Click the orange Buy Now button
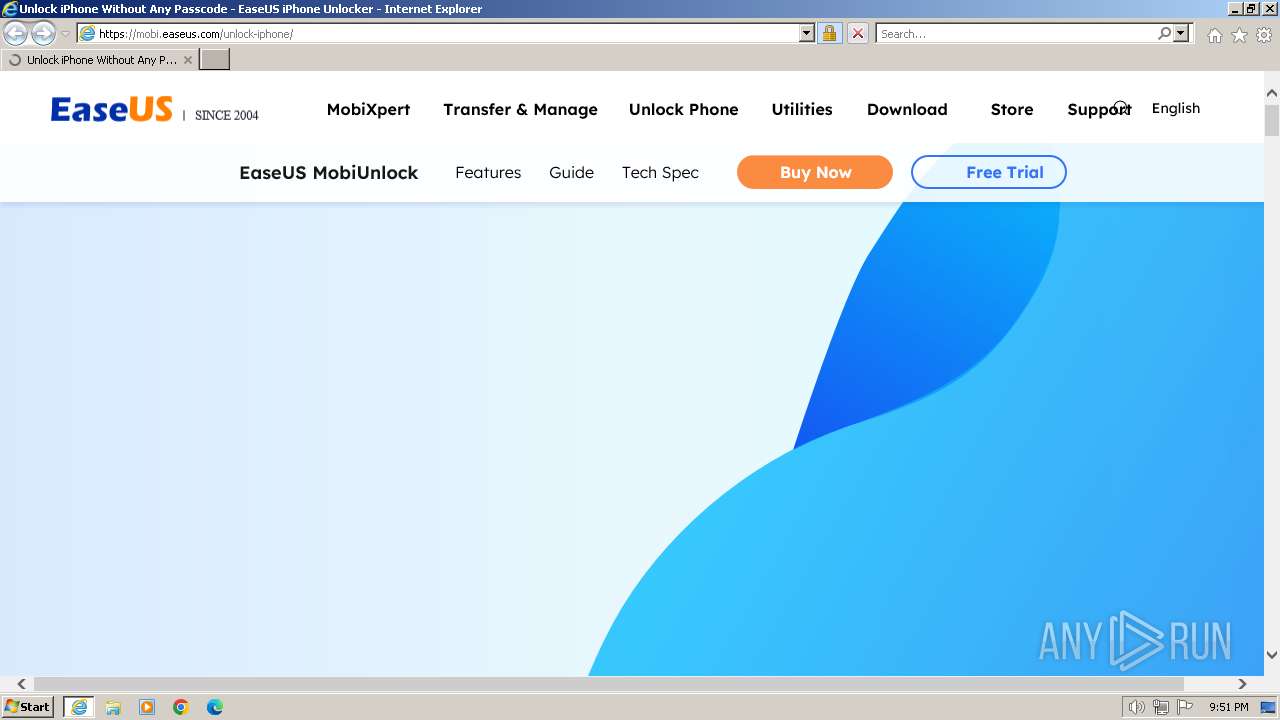Screen dimensions: 1280x720 [x=815, y=172]
